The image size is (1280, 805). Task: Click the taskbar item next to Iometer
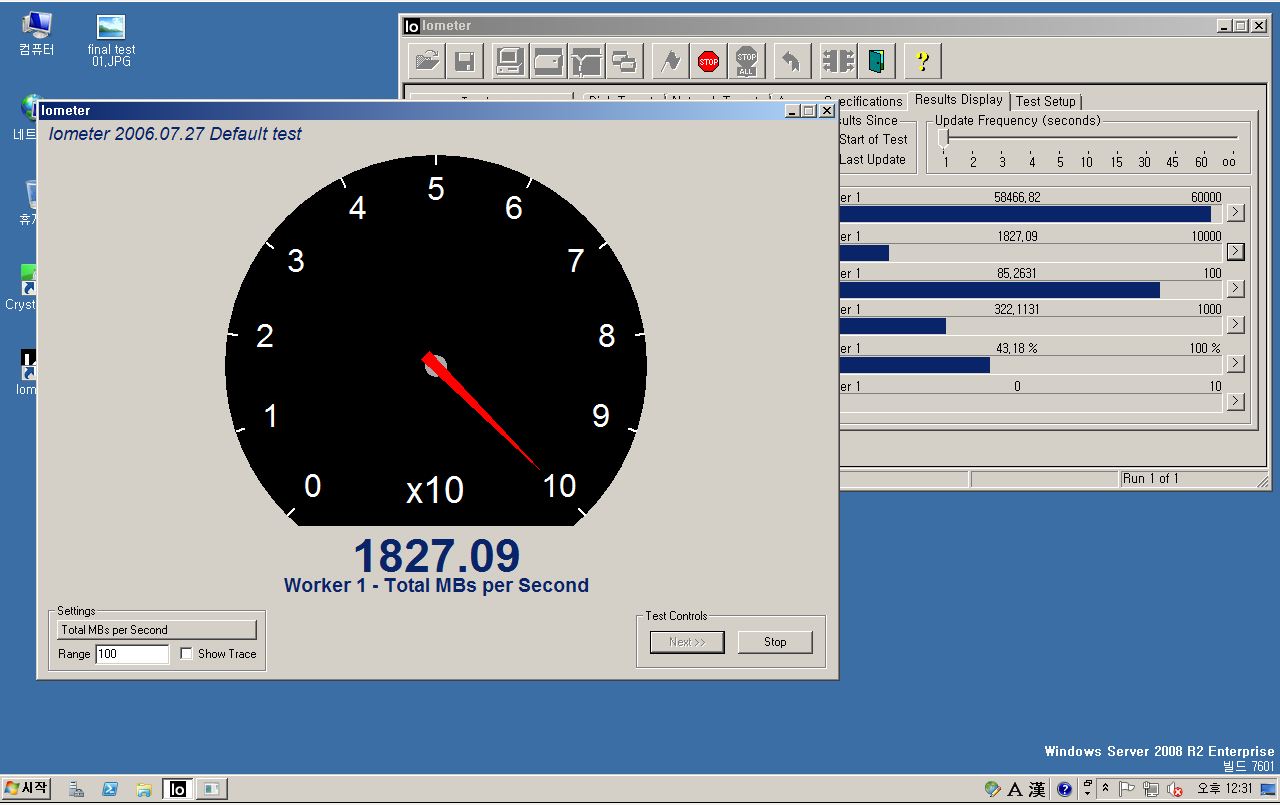[x=211, y=789]
